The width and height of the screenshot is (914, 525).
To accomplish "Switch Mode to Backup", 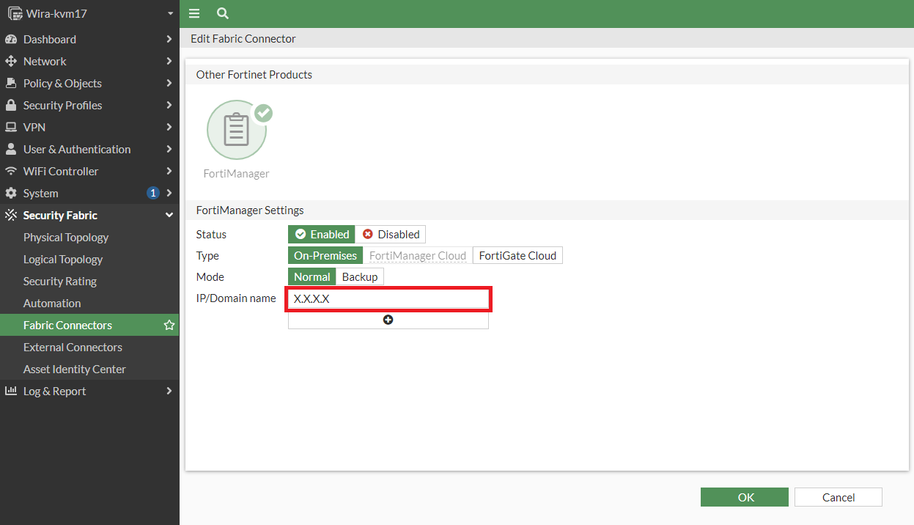I will [359, 277].
